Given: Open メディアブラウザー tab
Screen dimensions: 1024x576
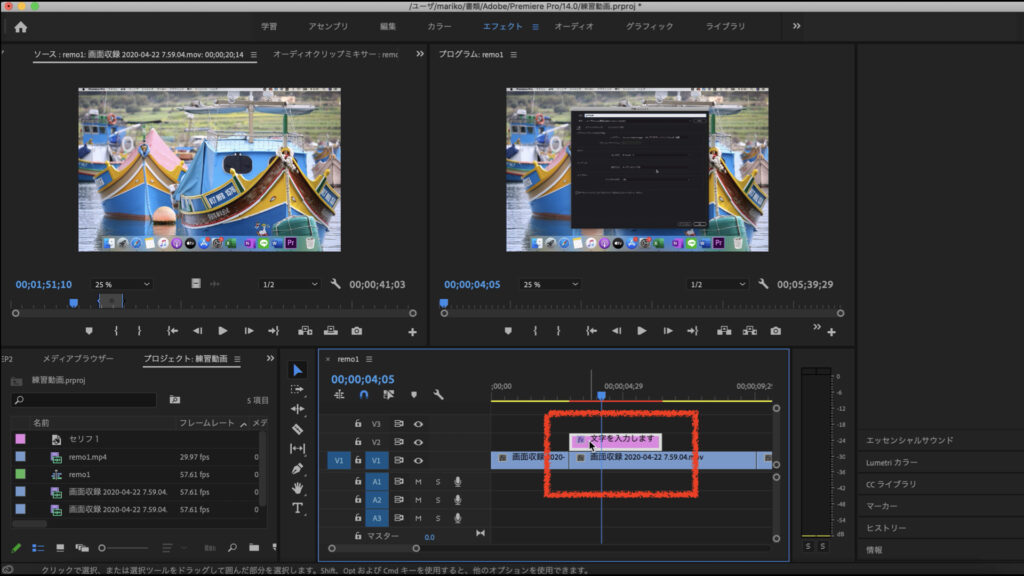Looking at the screenshot, I should tap(78, 359).
